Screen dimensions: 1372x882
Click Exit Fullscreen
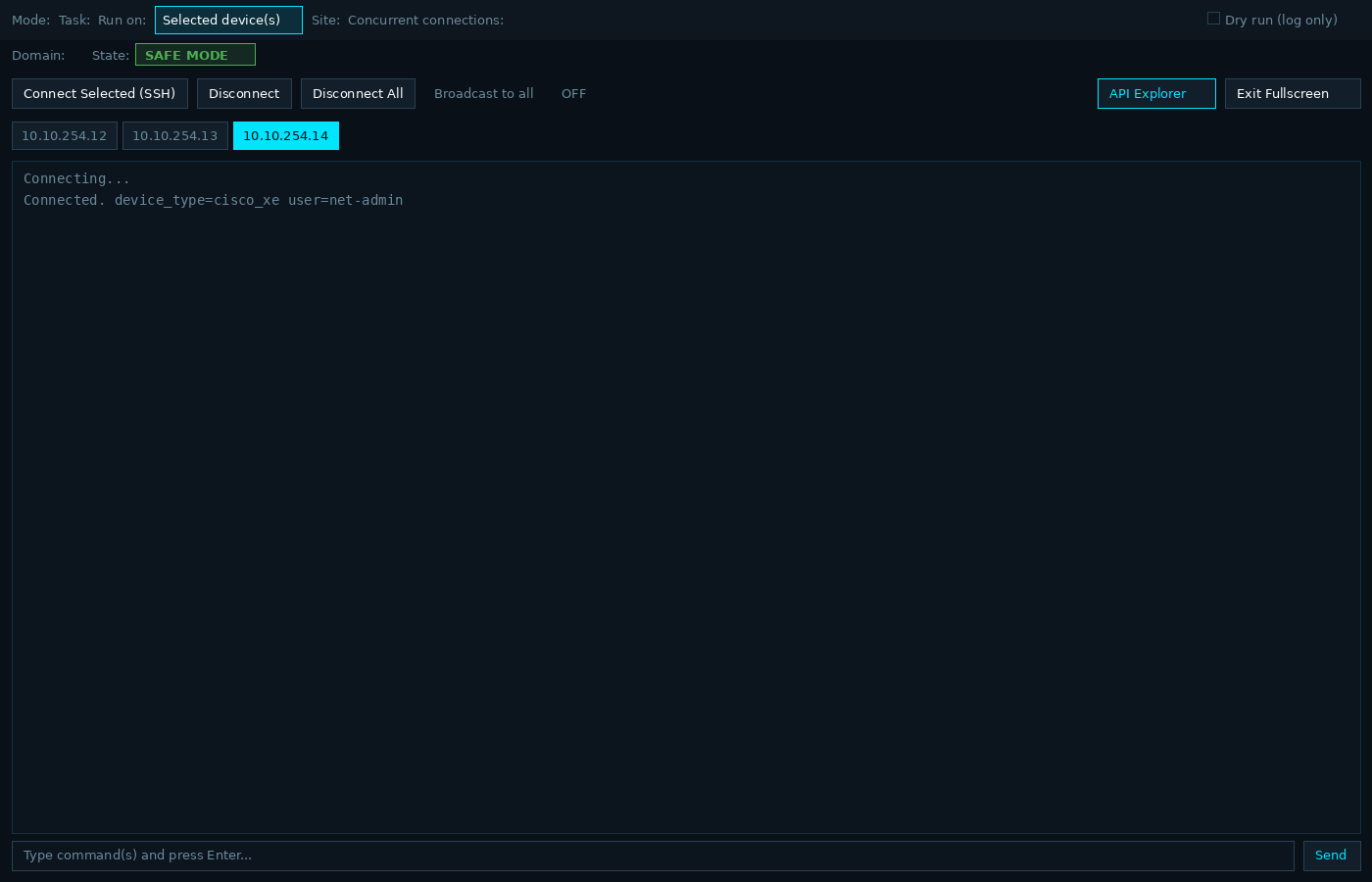pos(1293,93)
